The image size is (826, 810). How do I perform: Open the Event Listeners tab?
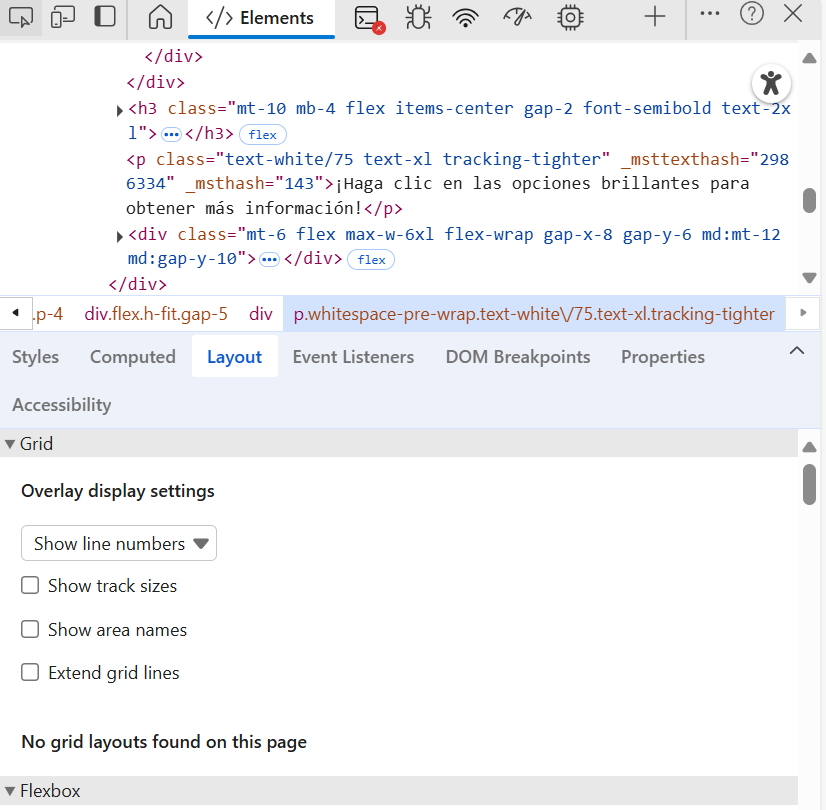pos(353,357)
